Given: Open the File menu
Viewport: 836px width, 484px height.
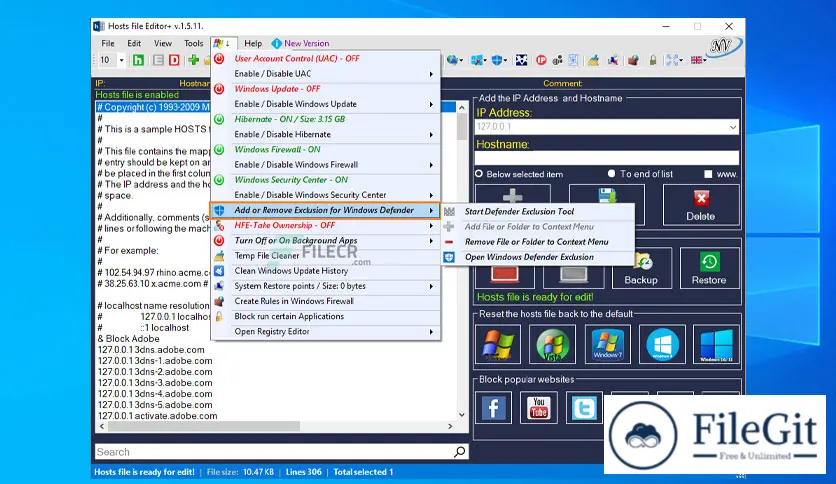Looking at the screenshot, I should click(108, 43).
